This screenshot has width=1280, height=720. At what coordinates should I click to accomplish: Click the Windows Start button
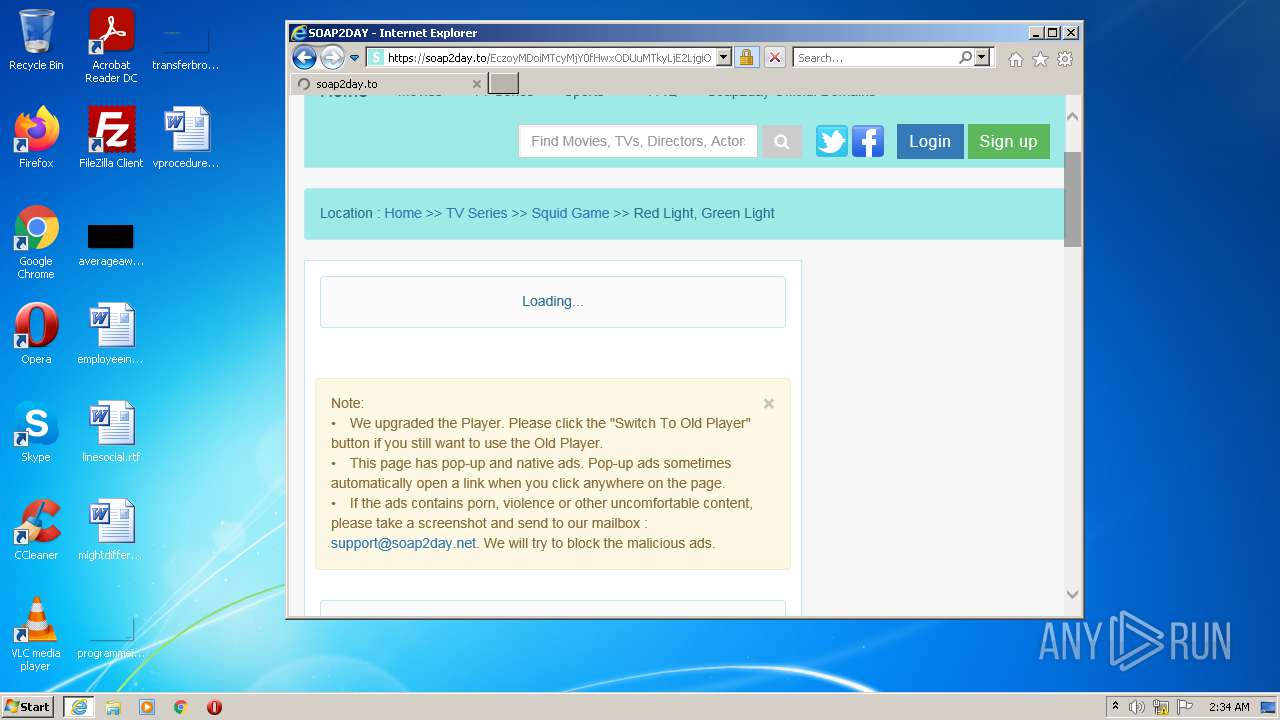[x=28, y=706]
